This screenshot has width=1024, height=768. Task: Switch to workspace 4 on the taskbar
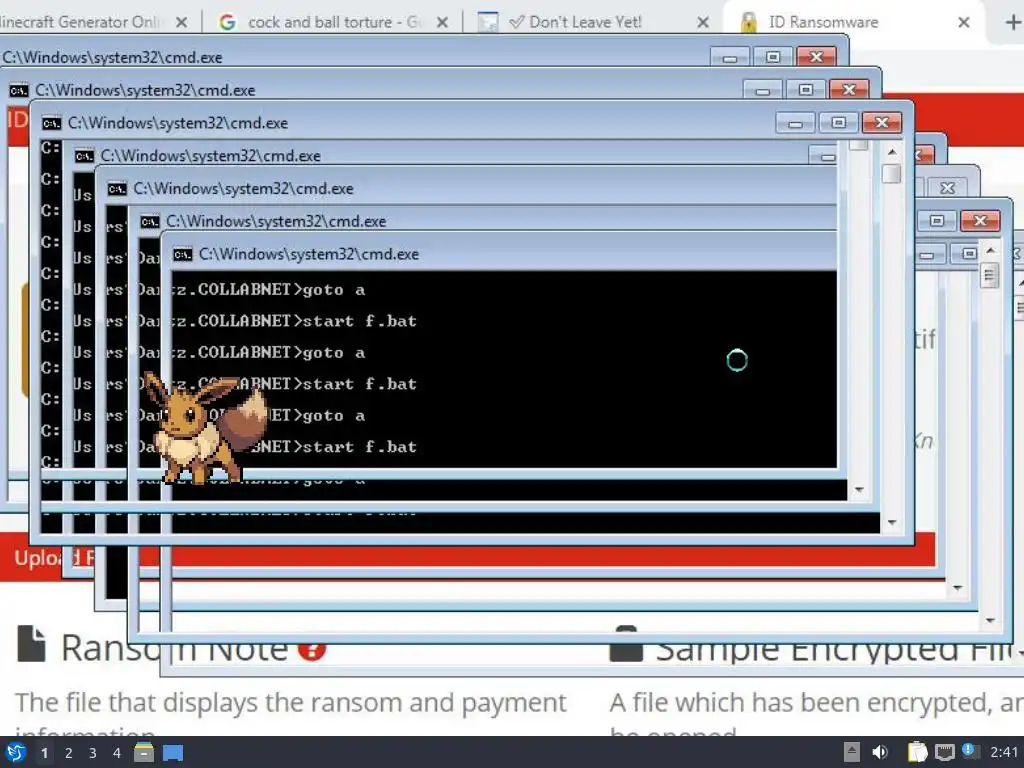point(117,753)
